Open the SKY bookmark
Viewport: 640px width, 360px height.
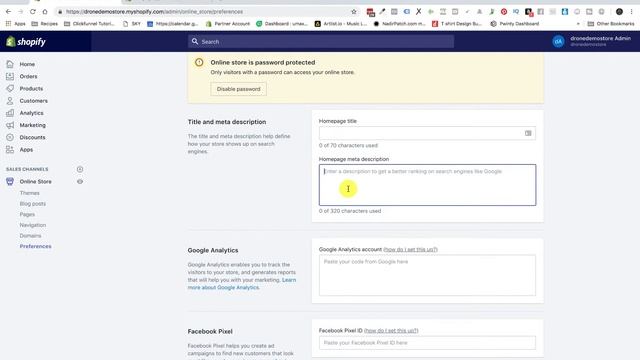(132, 24)
